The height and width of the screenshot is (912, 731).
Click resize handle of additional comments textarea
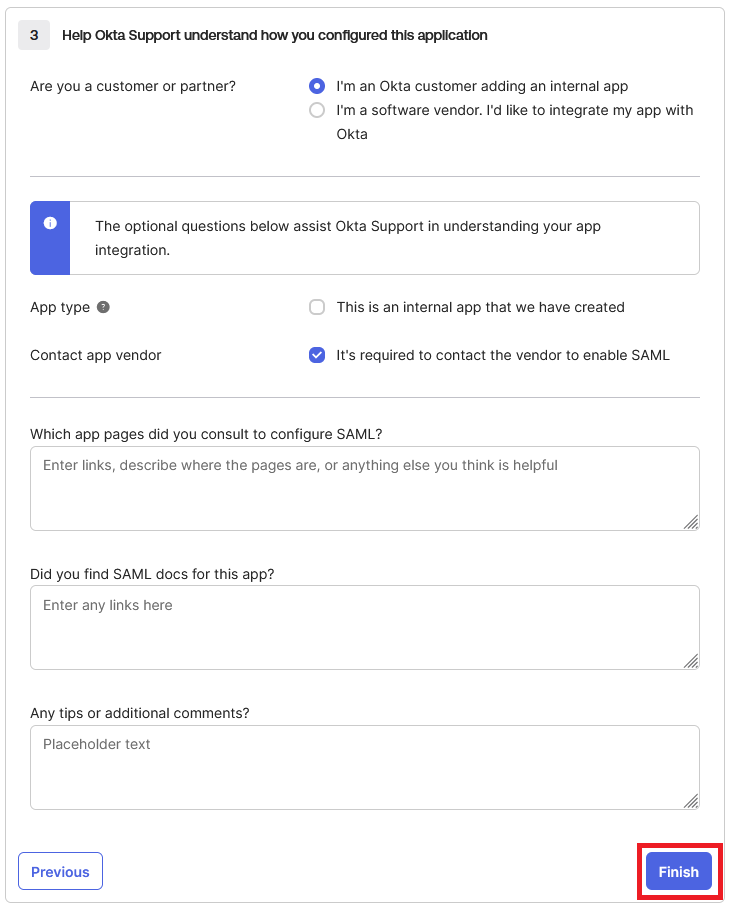tap(691, 801)
